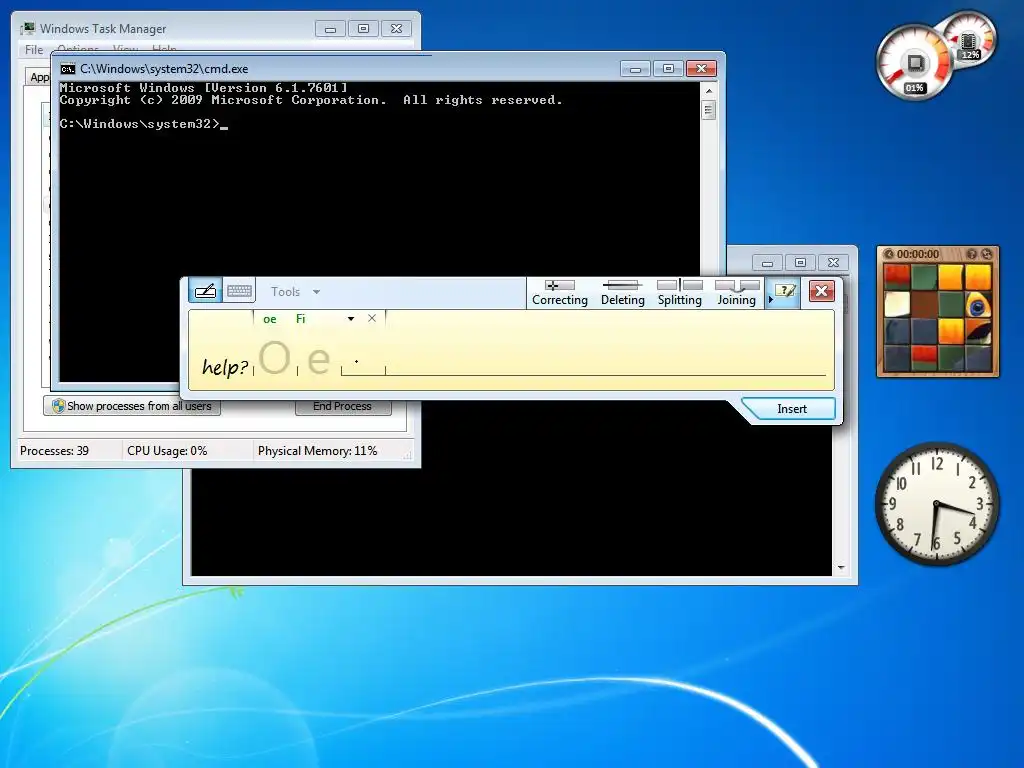Viewport: 1024px width, 768px height.
Task: Toggle the handwriting help videos icon
Action: [x=784, y=291]
